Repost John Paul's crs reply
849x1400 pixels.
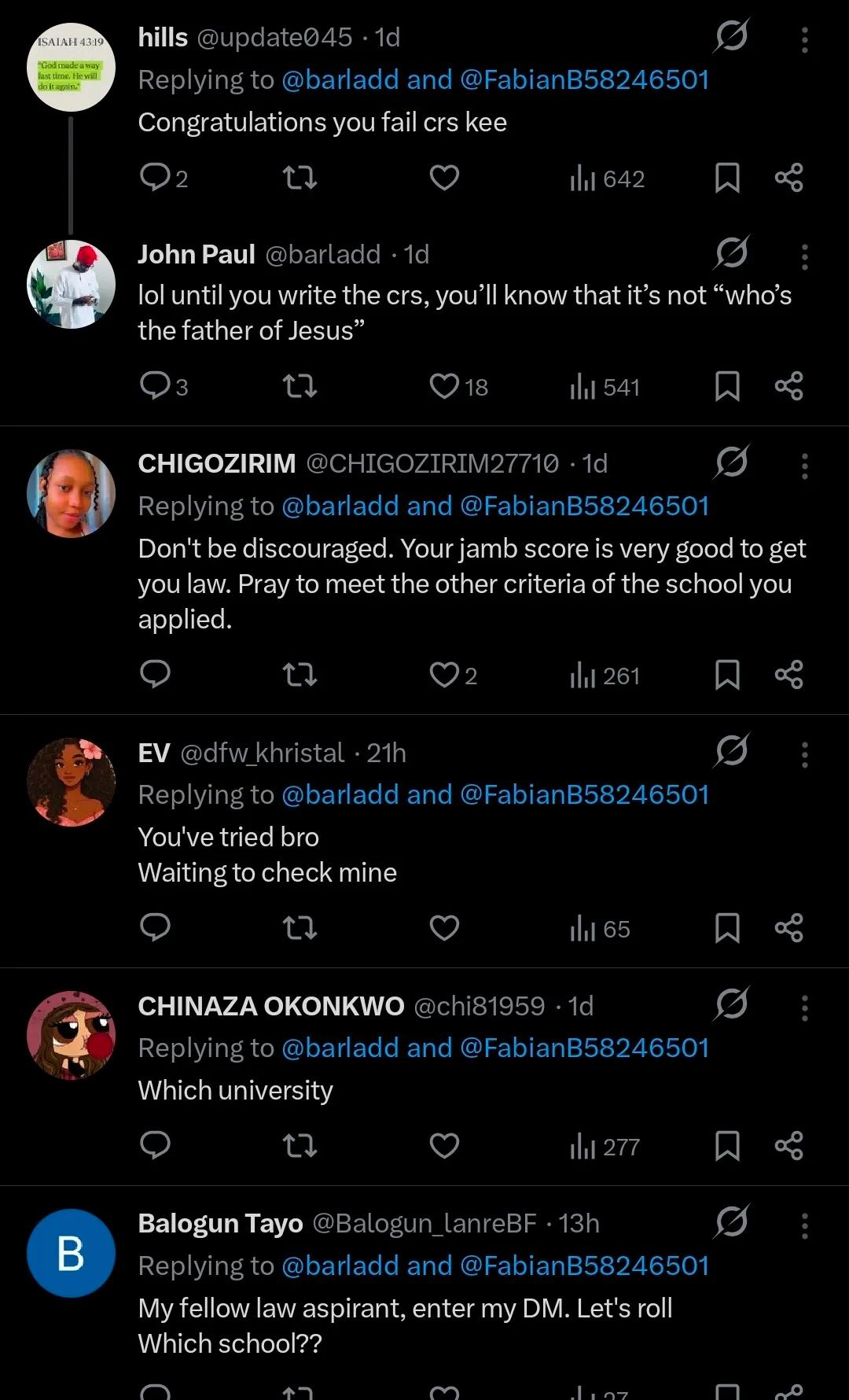click(x=300, y=386)
